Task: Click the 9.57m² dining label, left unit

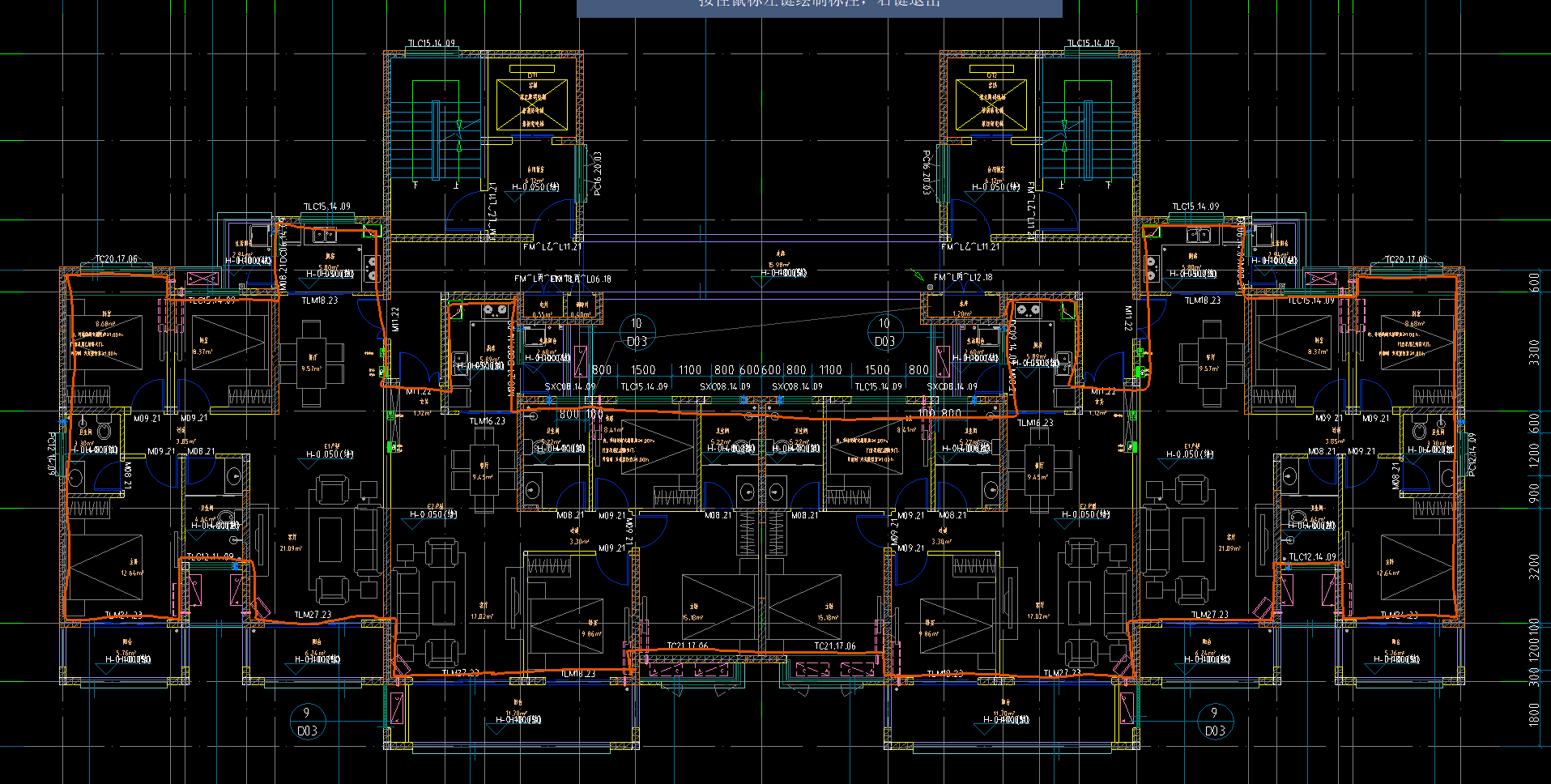Action: [312, 369]
